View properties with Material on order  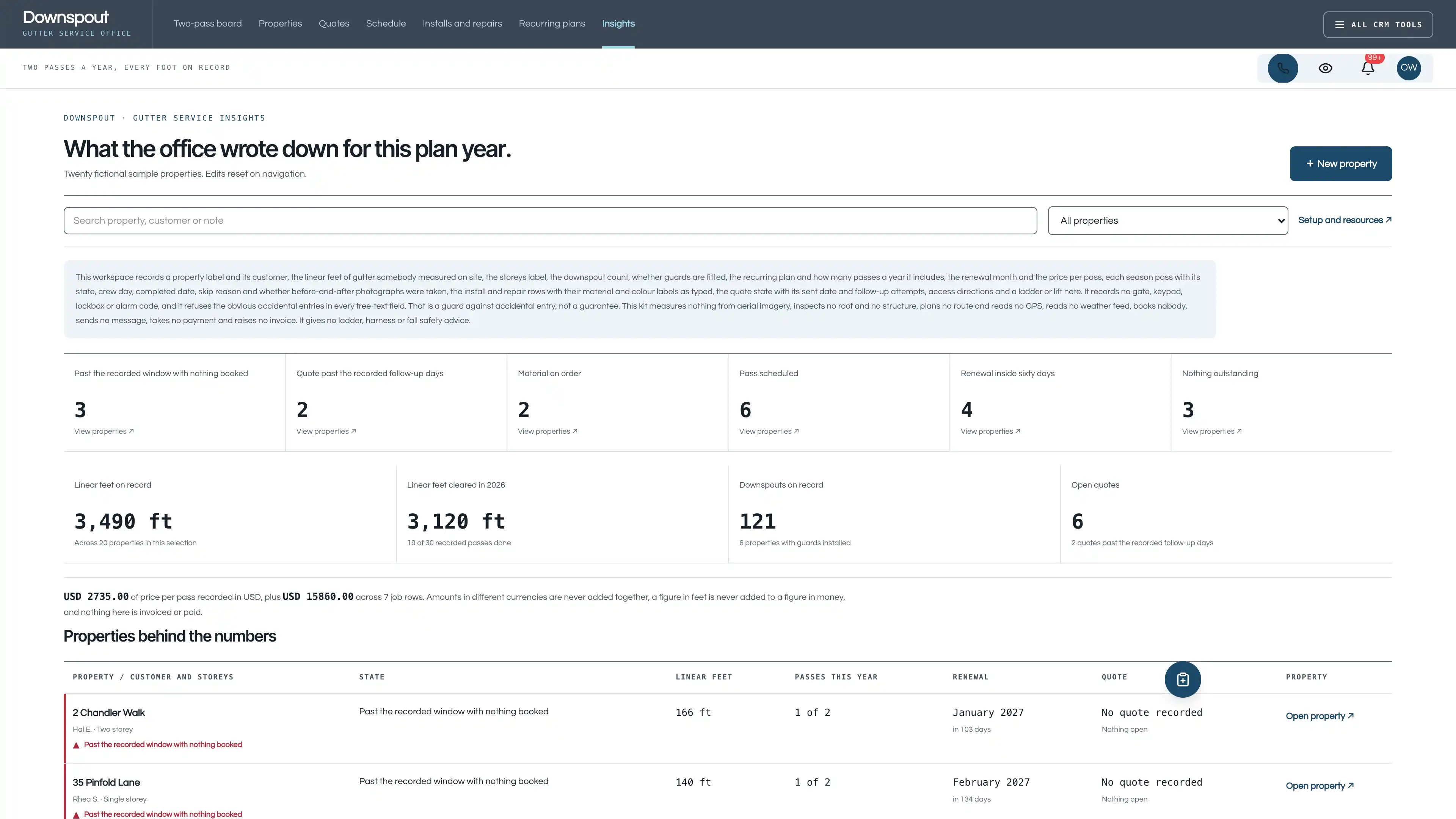(x=548, y=431)
